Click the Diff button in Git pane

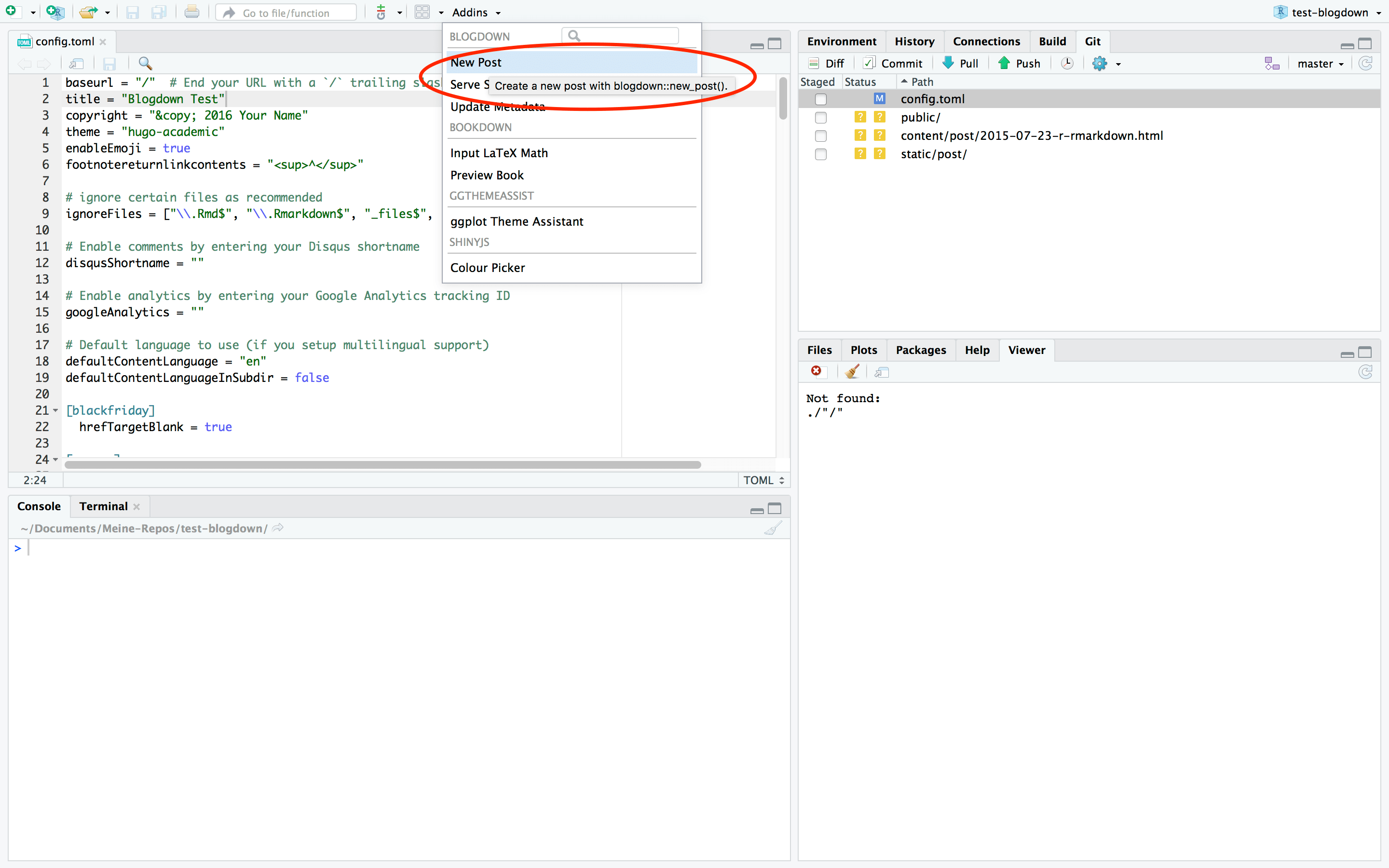[x=827, y=63]
